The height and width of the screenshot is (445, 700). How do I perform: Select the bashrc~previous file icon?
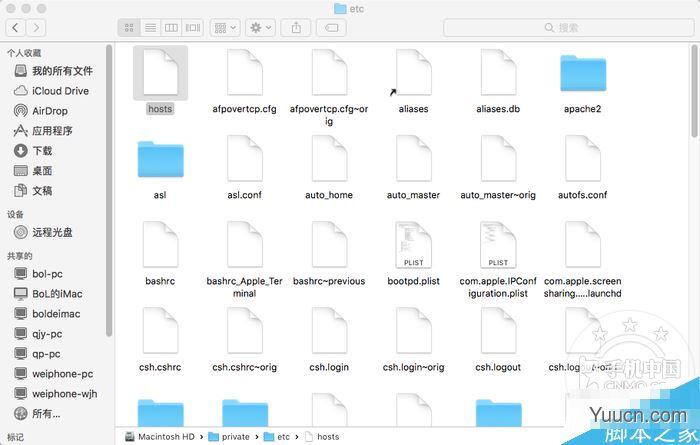click(329, 245)
